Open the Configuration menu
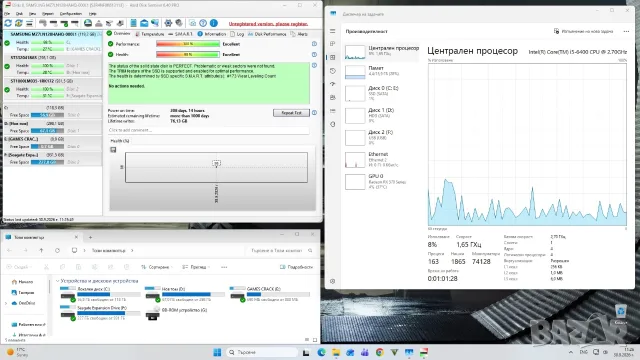This screenshot has height=360, width=640. 71,13
